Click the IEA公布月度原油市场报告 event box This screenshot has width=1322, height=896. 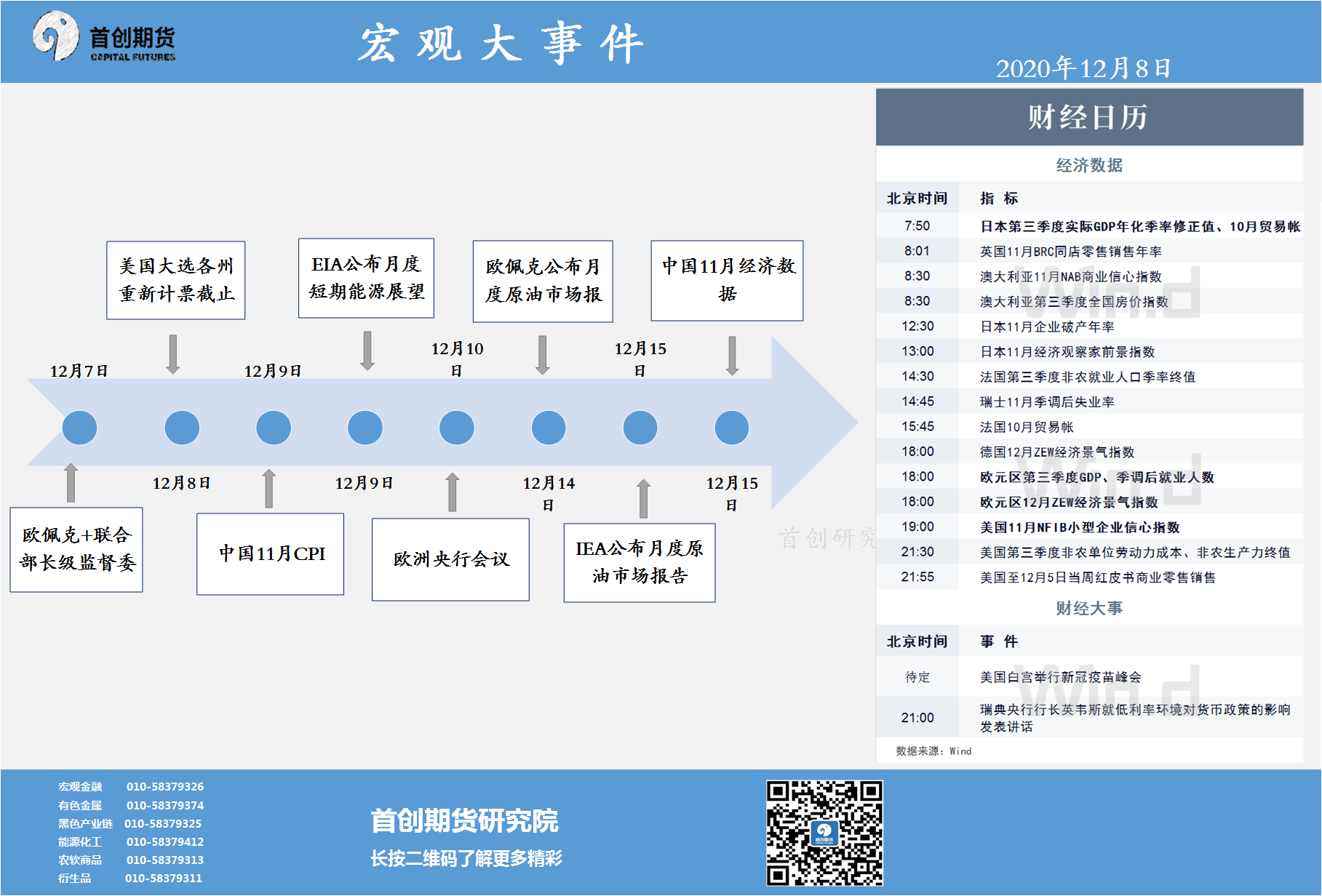640,563
